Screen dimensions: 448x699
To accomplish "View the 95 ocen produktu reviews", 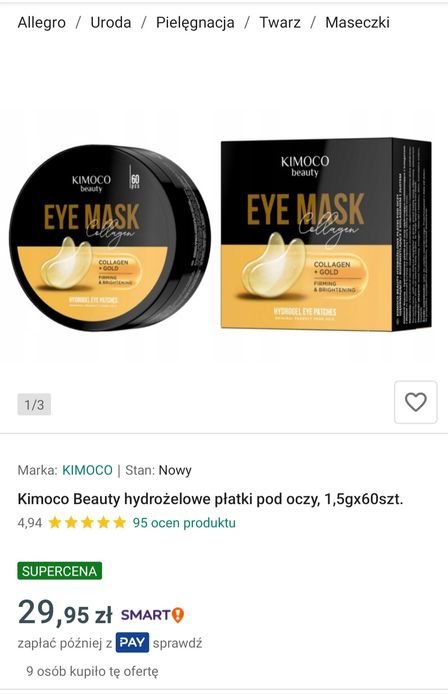I will point(184,522).
